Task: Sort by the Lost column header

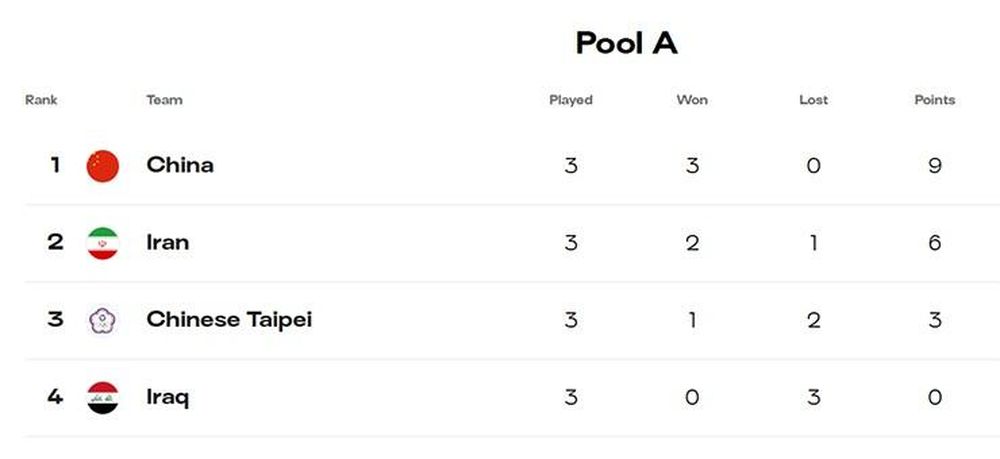Action: tap(813, 100)
